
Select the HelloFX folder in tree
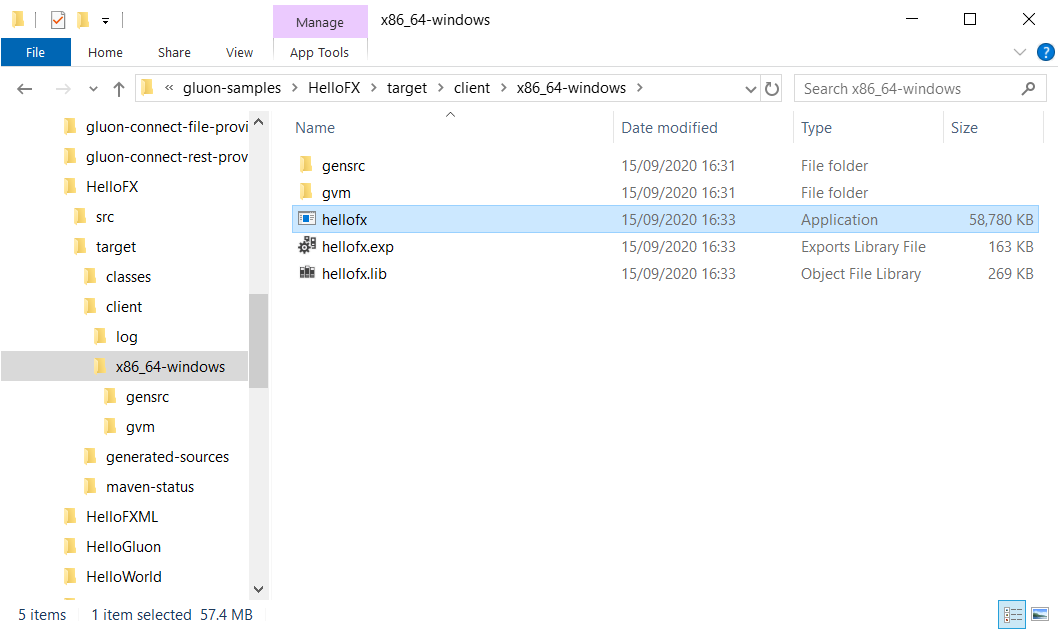pos(112,187)
